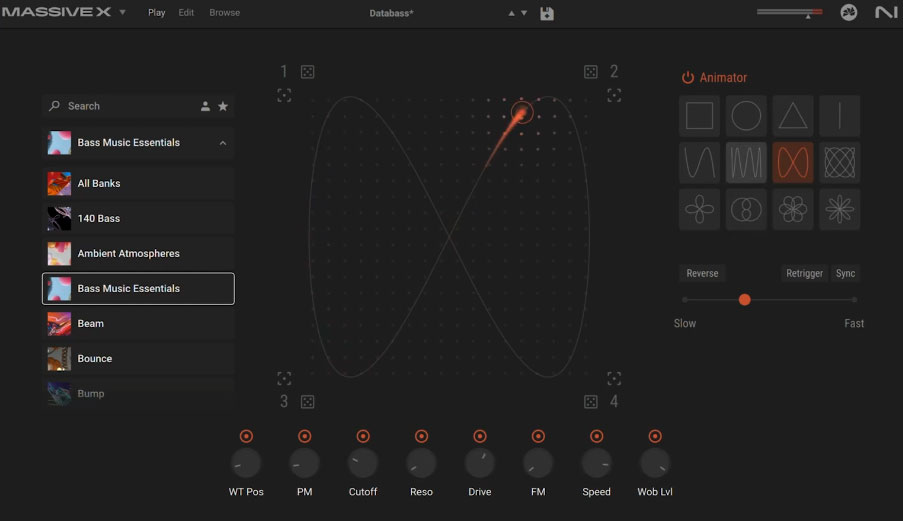Filter presets by user icon

[x=205, y=106]
